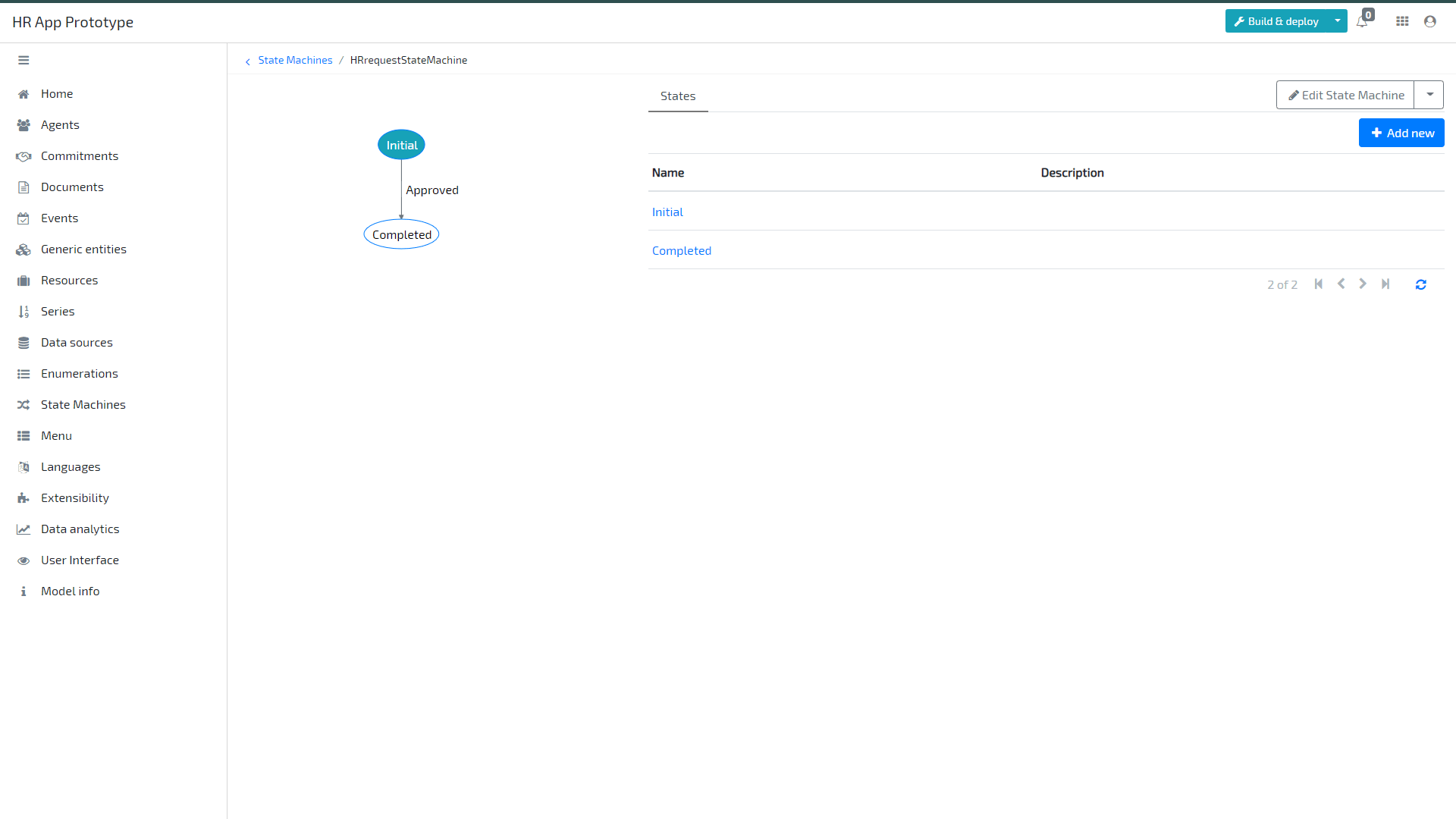
Task: Click the Languages translate icon
Action: 24,467
